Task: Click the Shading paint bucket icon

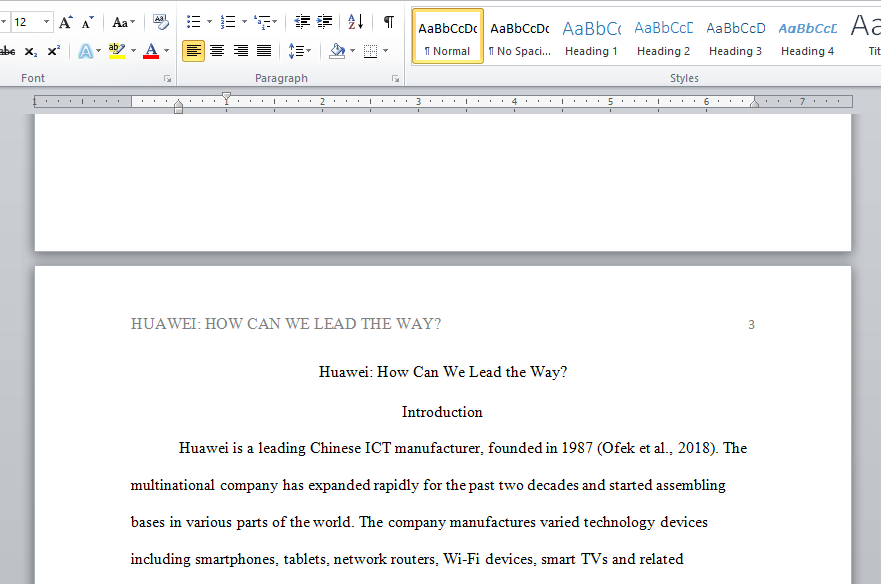Action: point(337,51)
